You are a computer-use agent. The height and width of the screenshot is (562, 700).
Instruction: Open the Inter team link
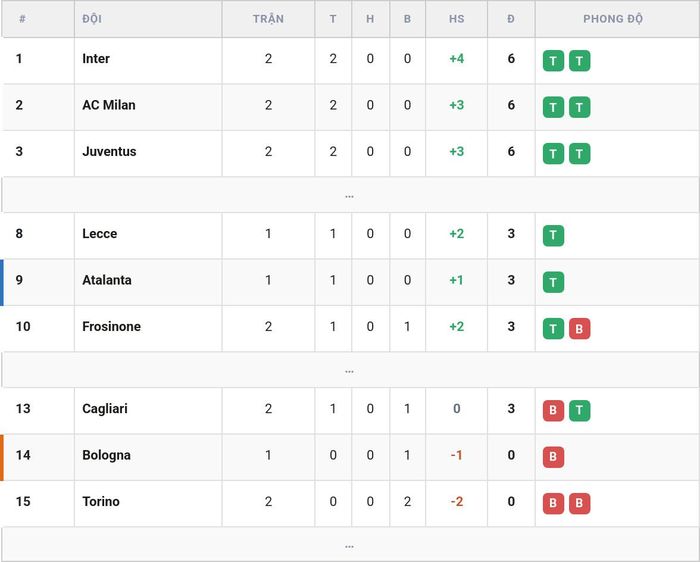click(96, 58)
